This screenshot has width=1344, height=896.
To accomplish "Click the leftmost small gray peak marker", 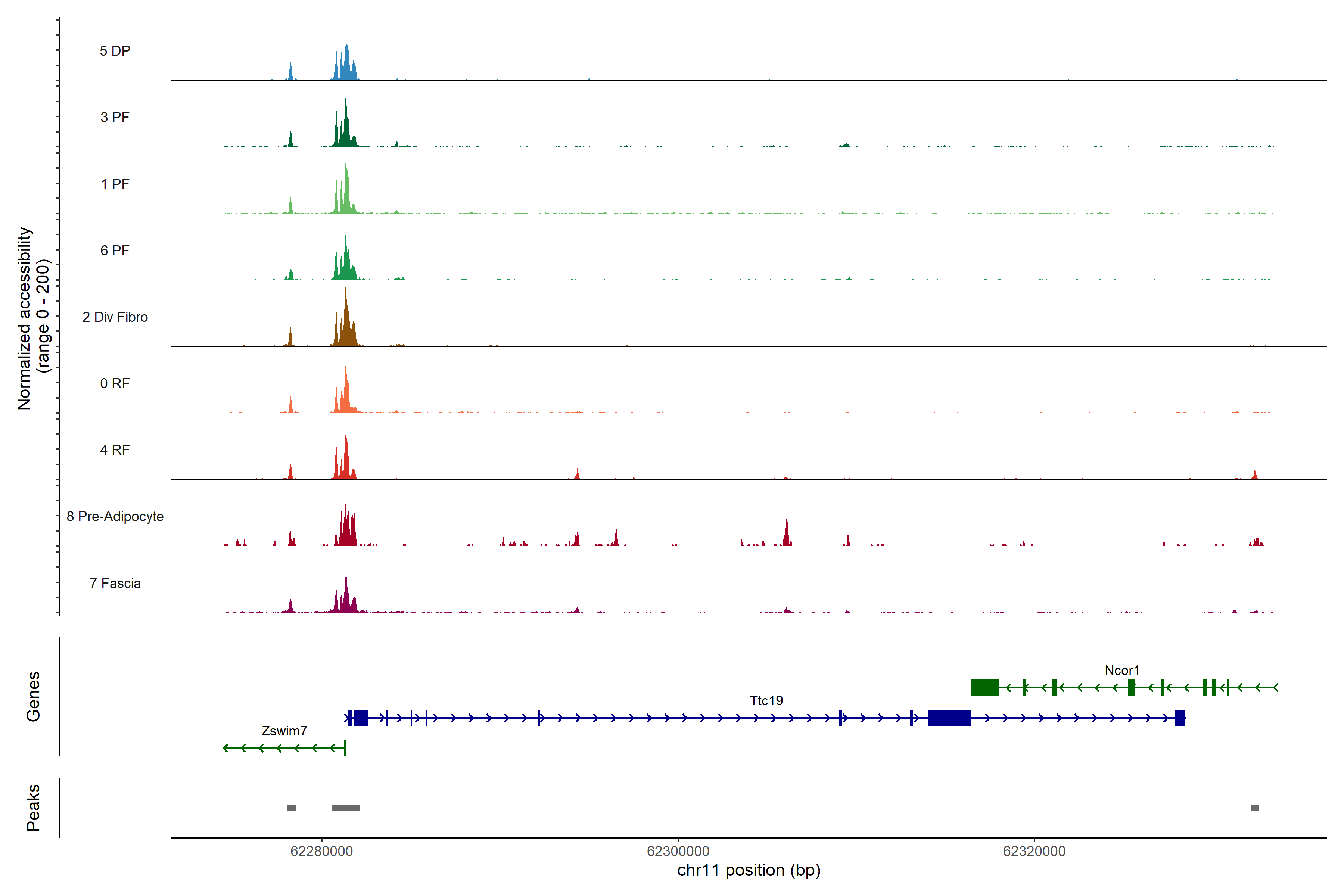I will point(291,808).
